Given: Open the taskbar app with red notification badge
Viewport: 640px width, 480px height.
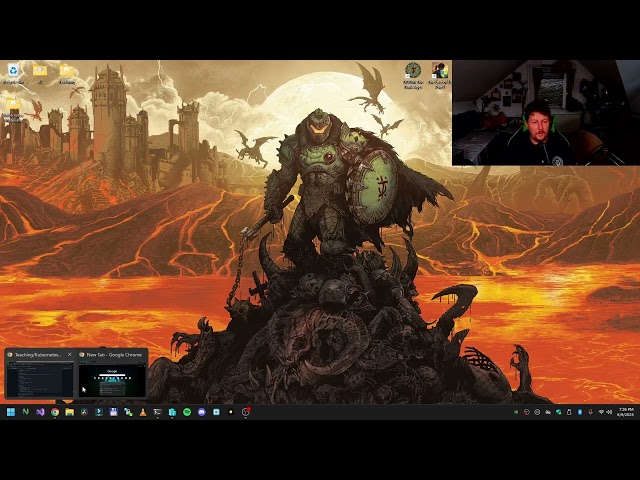Looking at the screenshot, I should [246, 412].
